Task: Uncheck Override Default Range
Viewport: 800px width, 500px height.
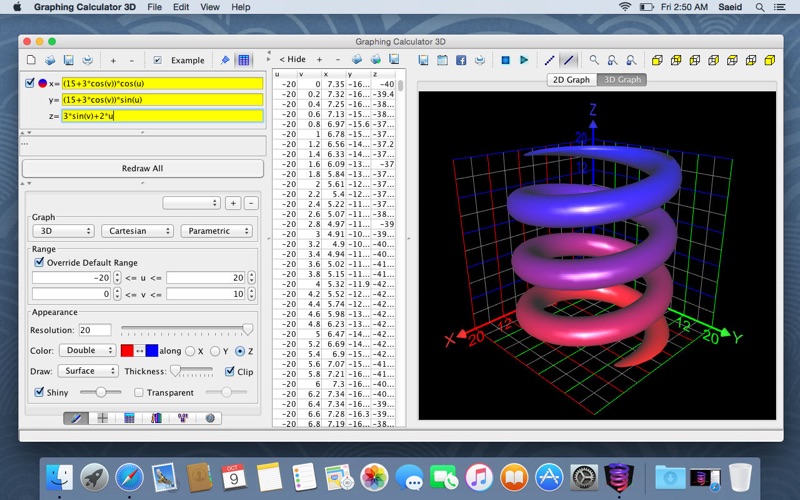Action: [39, 262]
